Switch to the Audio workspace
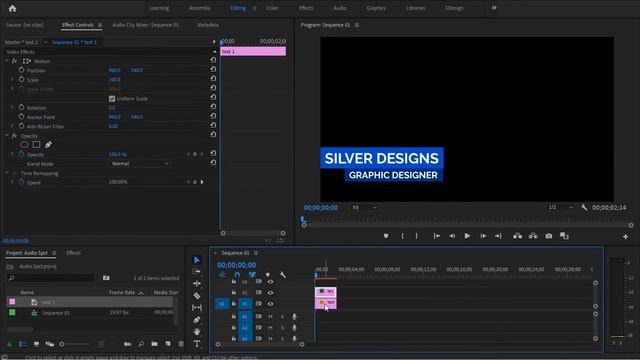This screenshot has height=360, width=640. (340, 8)
